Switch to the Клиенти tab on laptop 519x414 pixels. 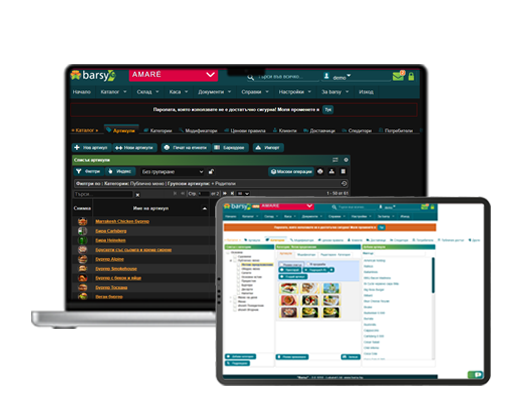tap(284, 131)
